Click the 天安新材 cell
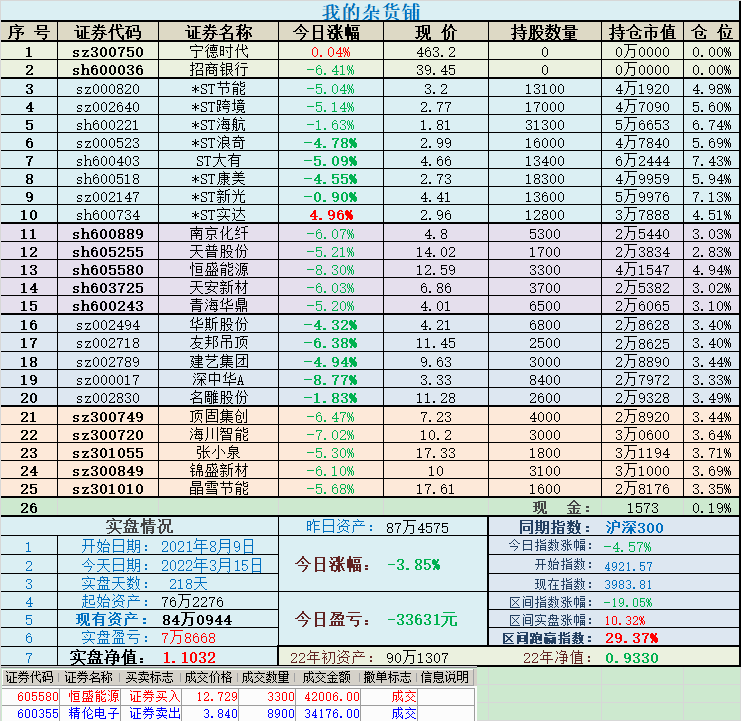 (218, 288)
